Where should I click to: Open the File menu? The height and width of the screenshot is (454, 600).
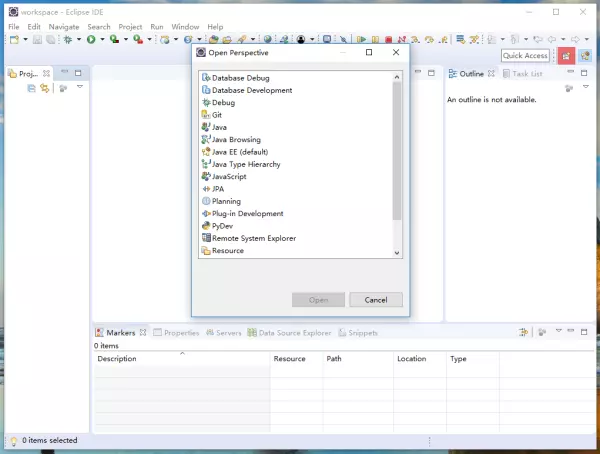14,27
